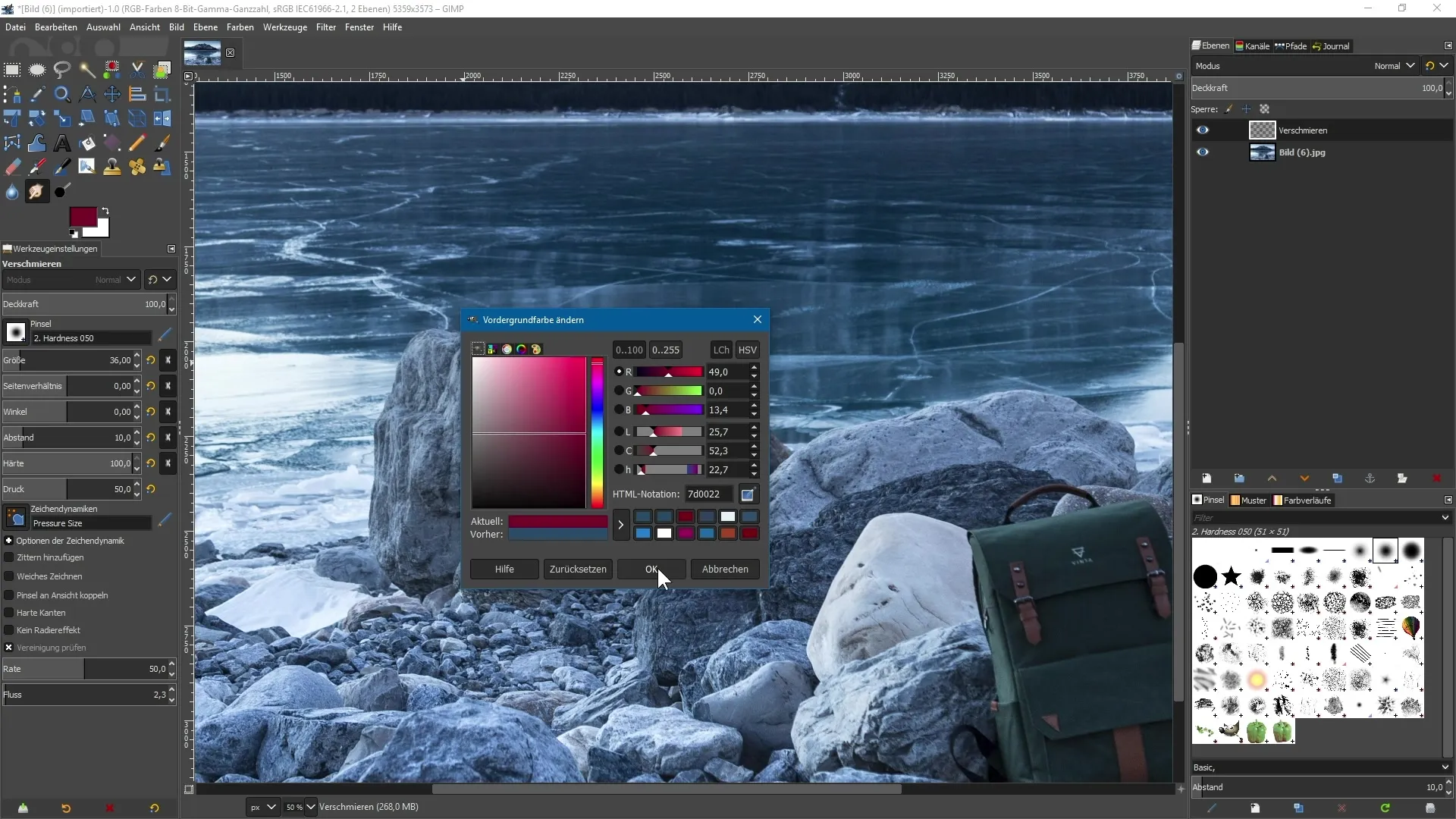Select the Scissors Select tool
The image size is (1456, 819).
[137, 70]
